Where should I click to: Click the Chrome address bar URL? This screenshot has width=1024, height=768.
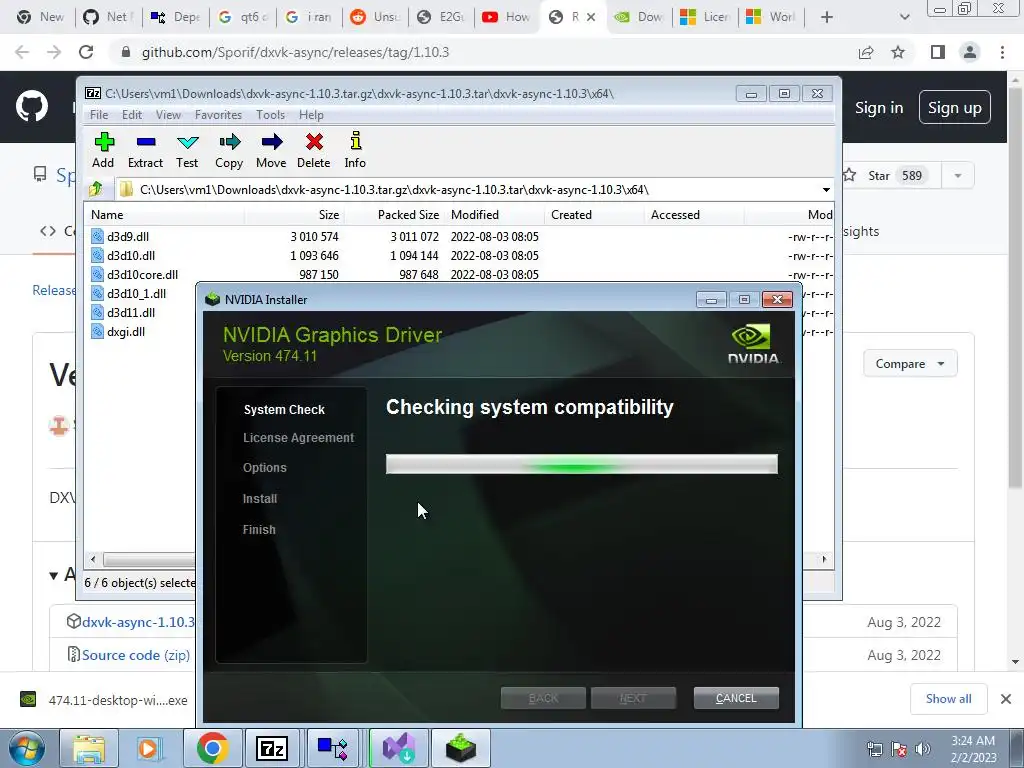pyautogui.click(x=295, y=52)
